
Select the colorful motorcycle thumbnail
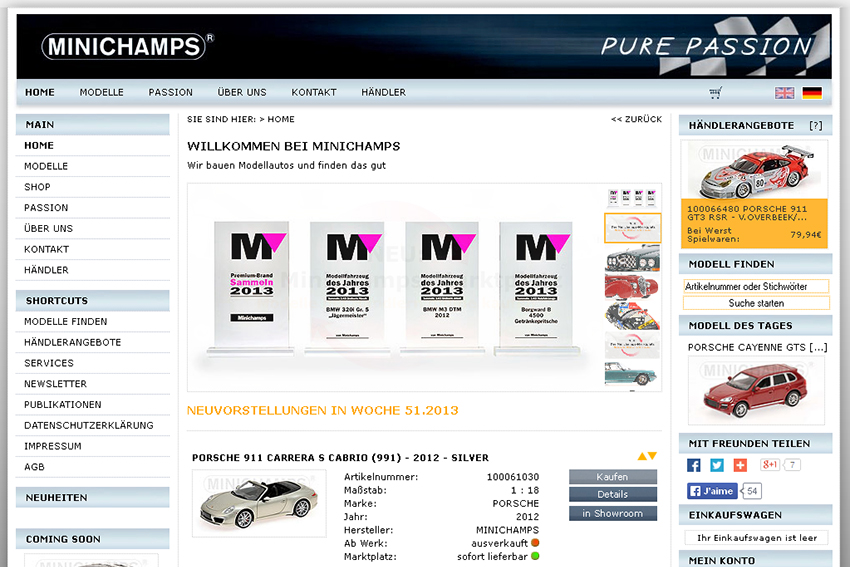[633, 316]
